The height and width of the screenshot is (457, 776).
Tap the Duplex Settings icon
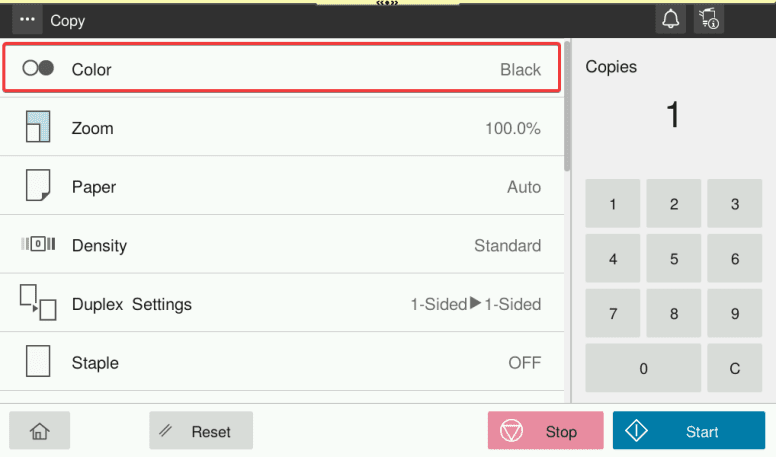(37, 303)
